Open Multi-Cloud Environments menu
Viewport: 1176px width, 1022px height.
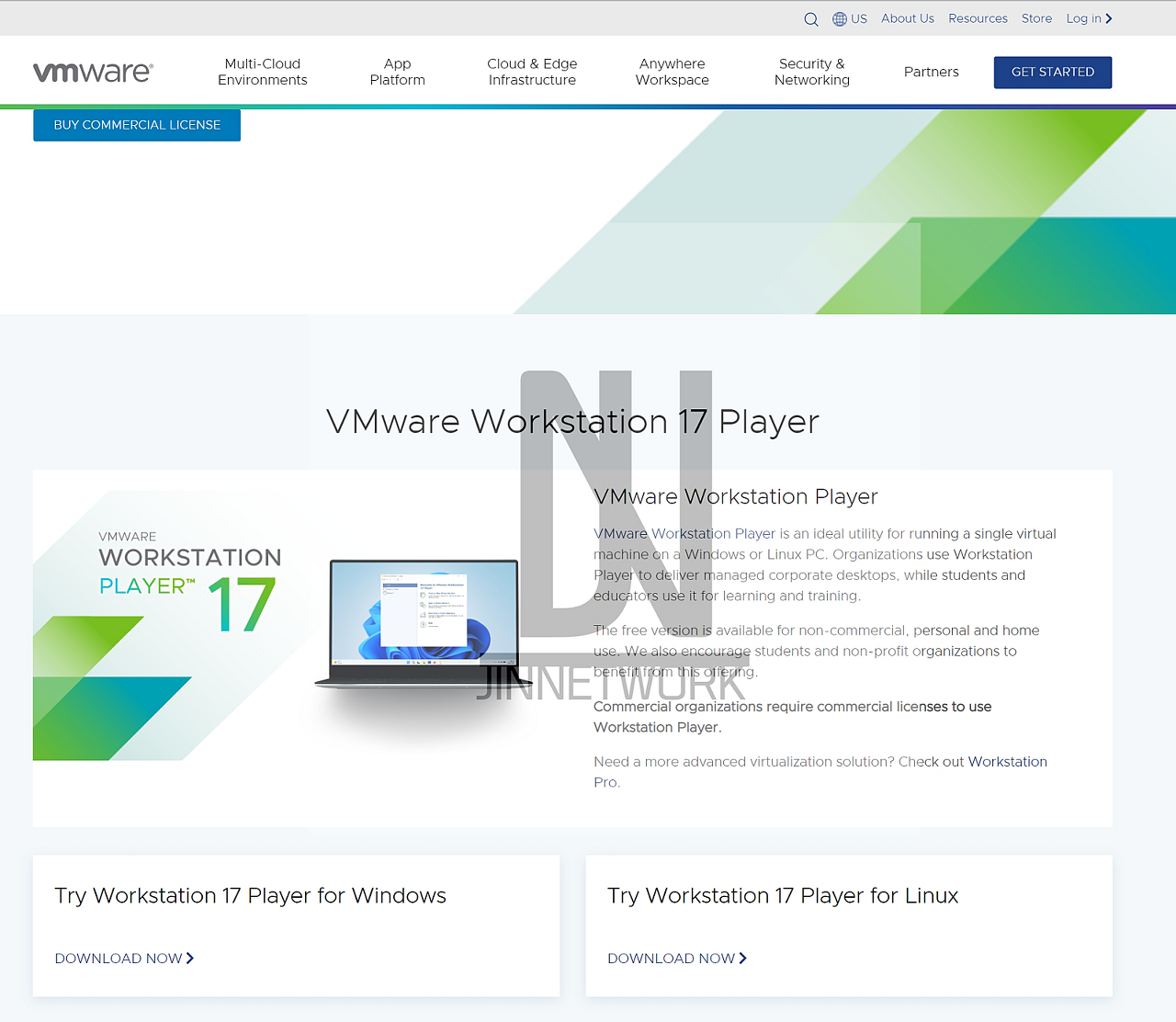coord(263,72)
